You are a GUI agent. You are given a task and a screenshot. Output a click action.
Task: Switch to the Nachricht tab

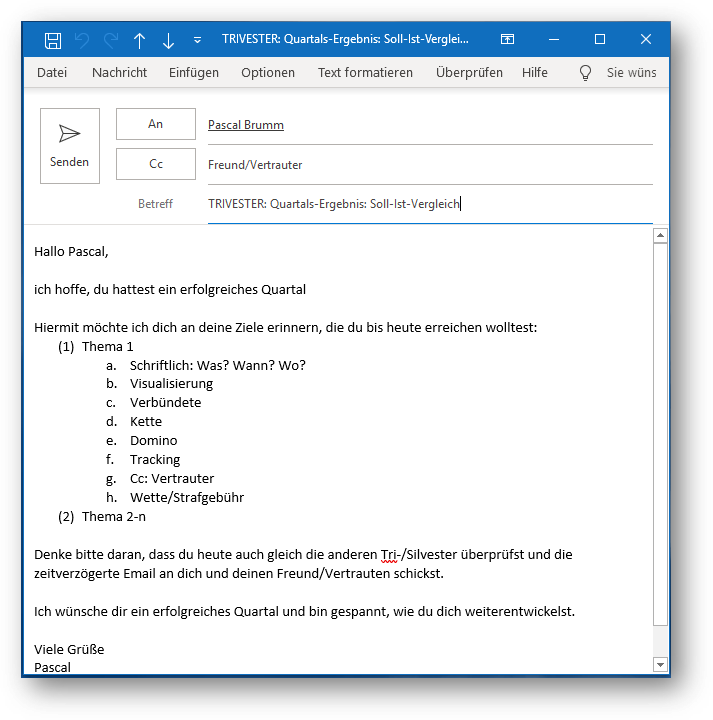point(119,73)
